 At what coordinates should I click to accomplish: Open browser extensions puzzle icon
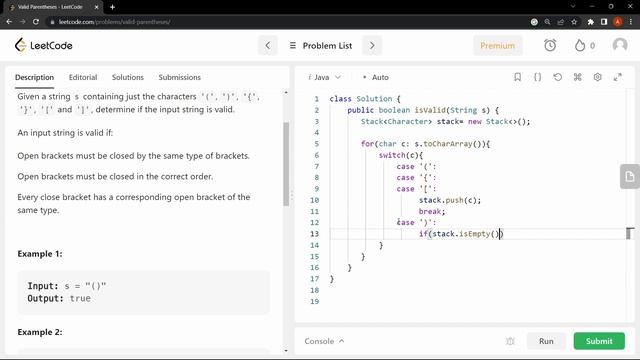(x=591, y=22)
